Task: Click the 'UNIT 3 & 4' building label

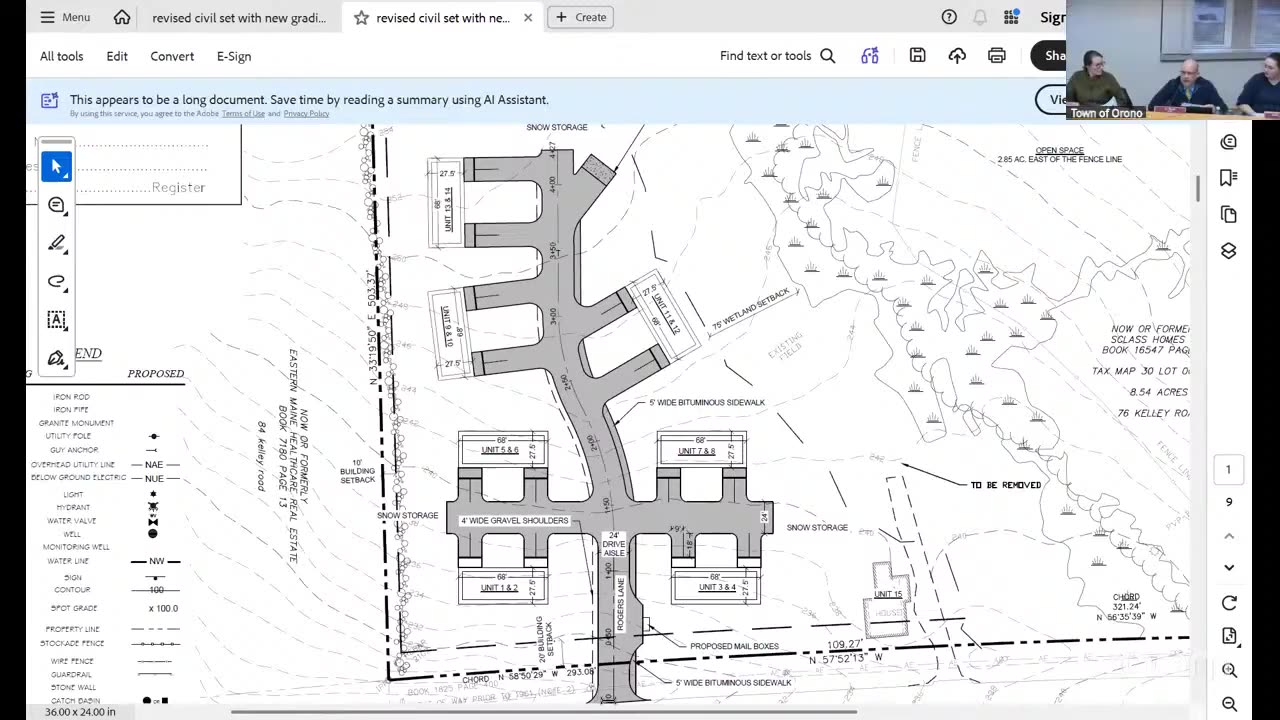Action: 716,587
